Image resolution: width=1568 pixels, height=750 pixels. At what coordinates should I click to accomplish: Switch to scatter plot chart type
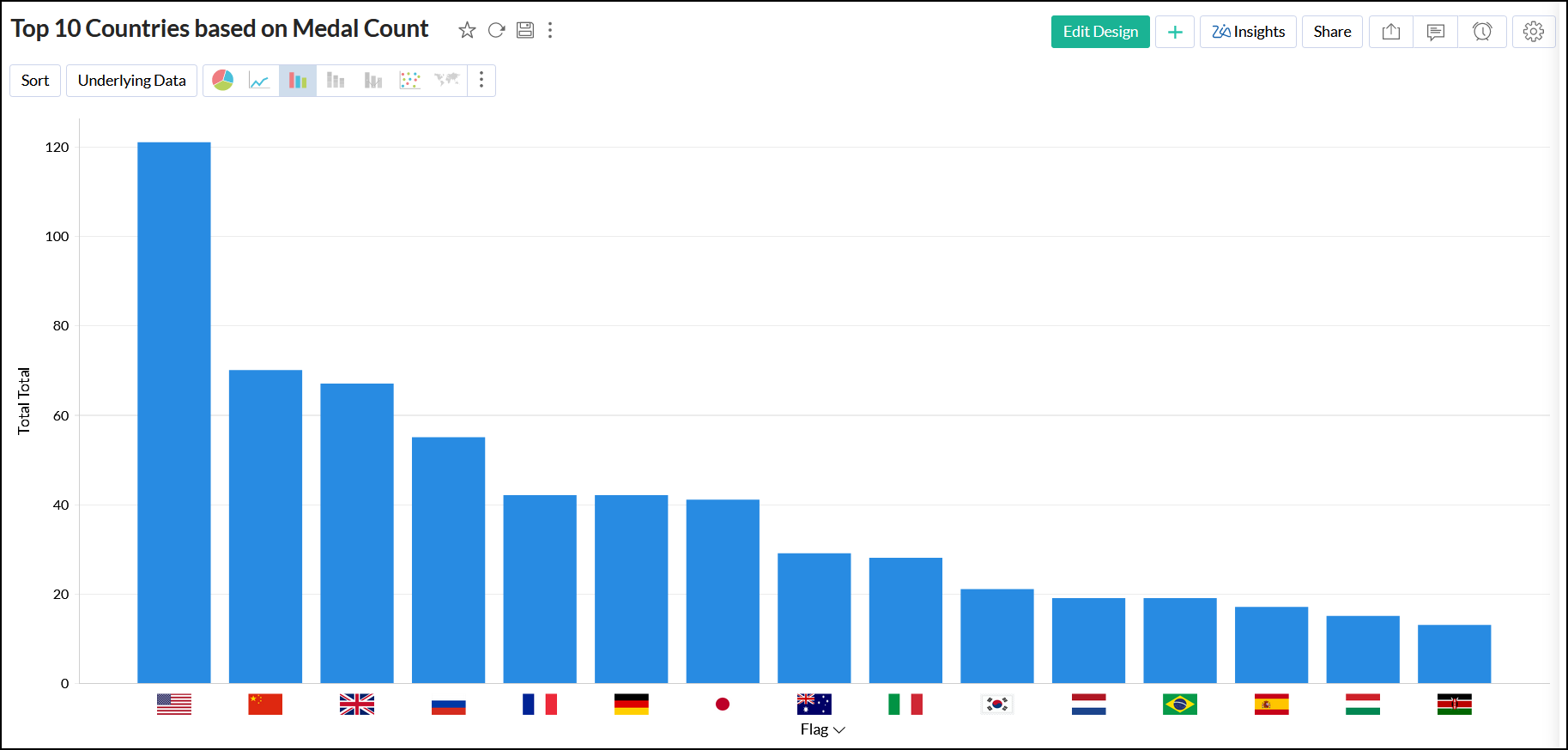(x=410, y=81)
